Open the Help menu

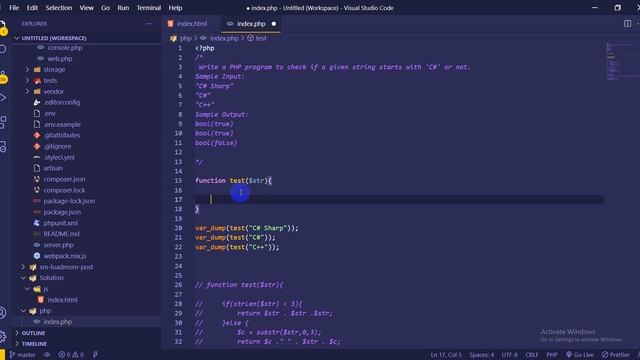pos(176,8)
